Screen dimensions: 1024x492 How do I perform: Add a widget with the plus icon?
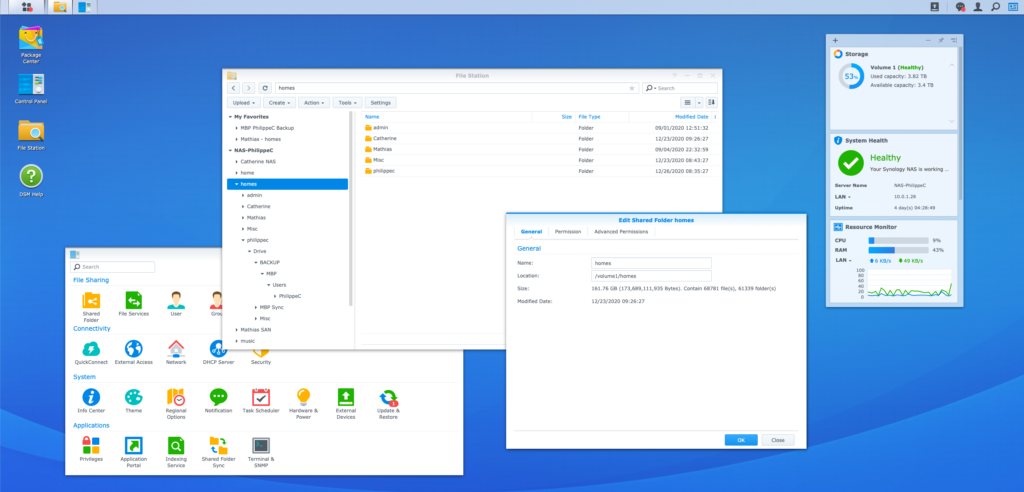pyautogui.click(x=835, y=41)
